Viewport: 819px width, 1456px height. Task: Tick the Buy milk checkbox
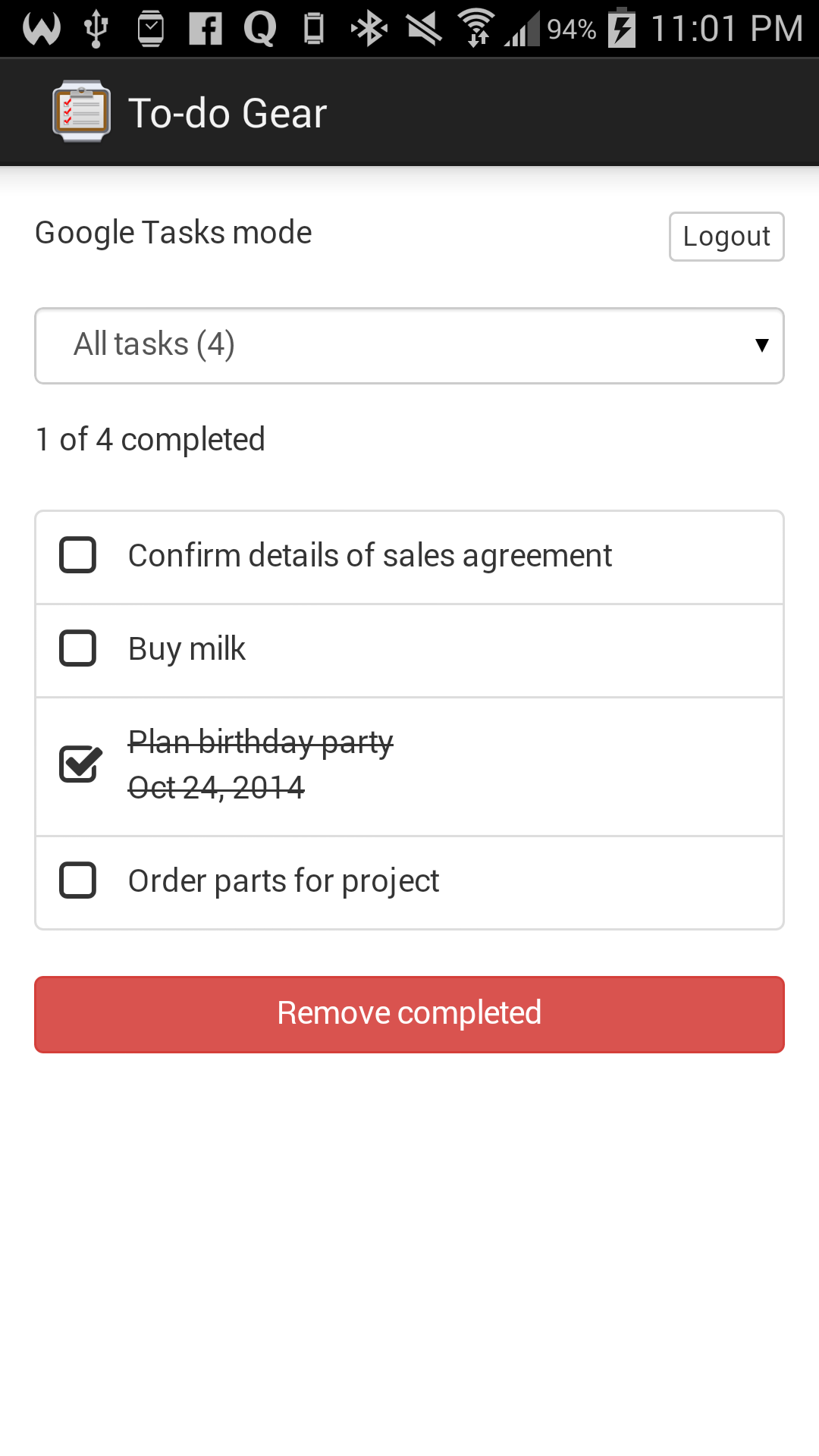(x=78, y=648)
